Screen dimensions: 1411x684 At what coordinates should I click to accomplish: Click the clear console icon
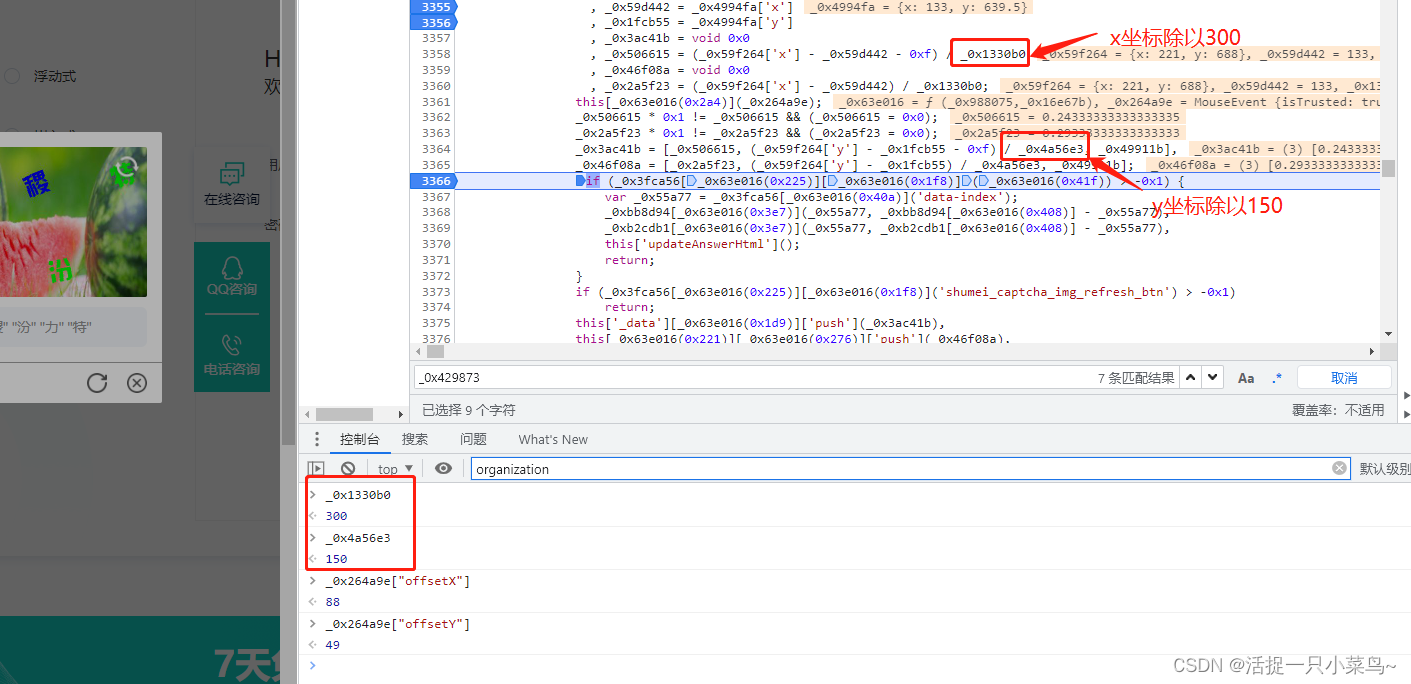(348, 468)
